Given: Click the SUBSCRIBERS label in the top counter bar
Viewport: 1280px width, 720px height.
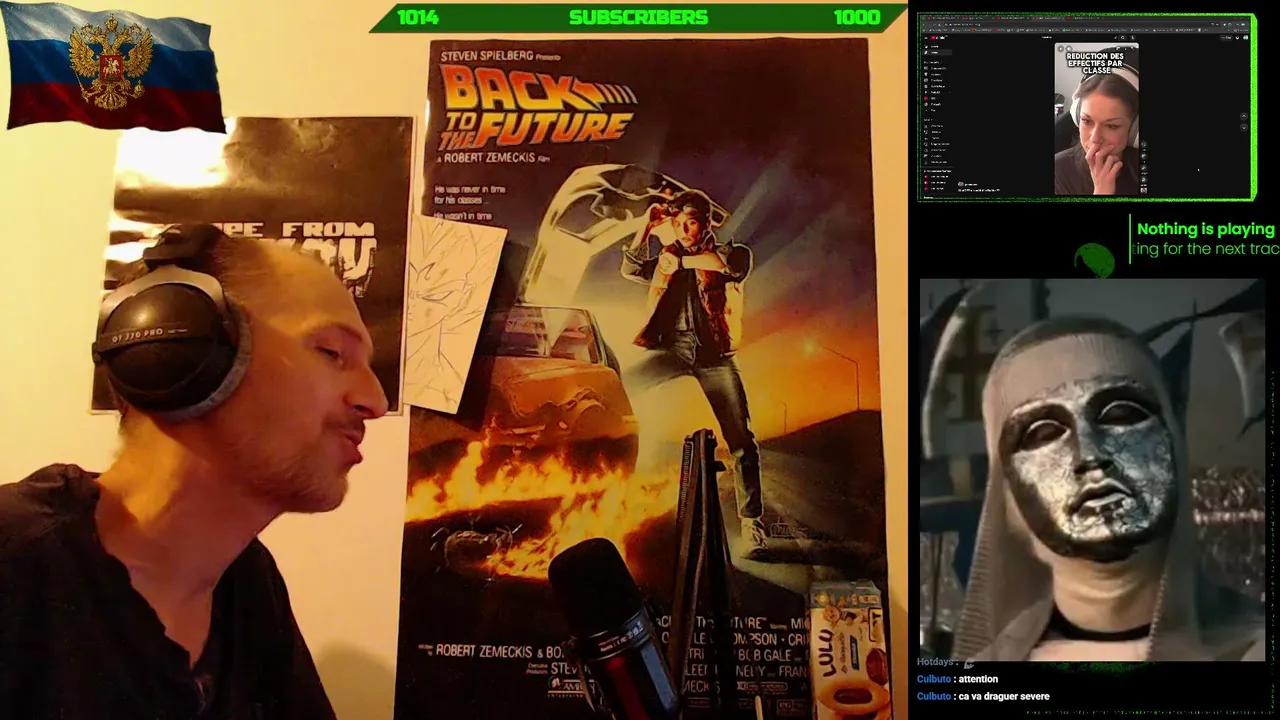Looking at the screenshot, I should pyautogui.click(x=638, y=17).
